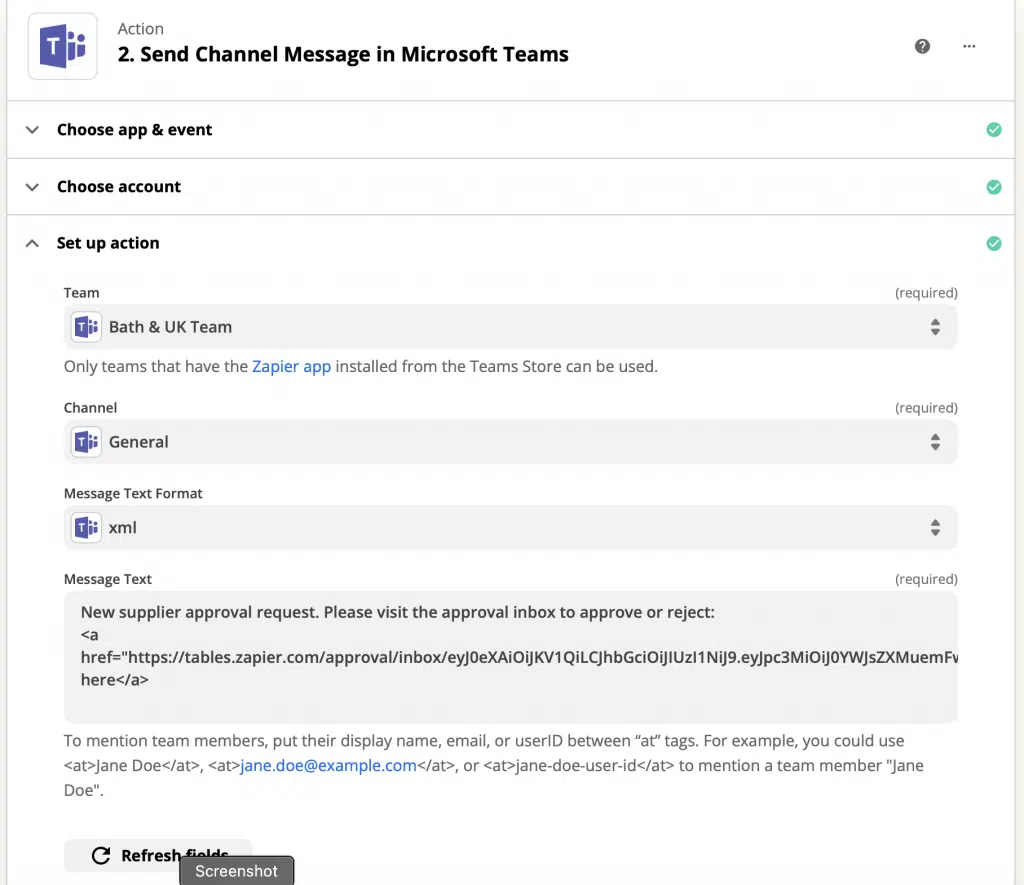Click the up-down arrows on Channel field
Screen dimensions: 1024x885
point(935,442)
